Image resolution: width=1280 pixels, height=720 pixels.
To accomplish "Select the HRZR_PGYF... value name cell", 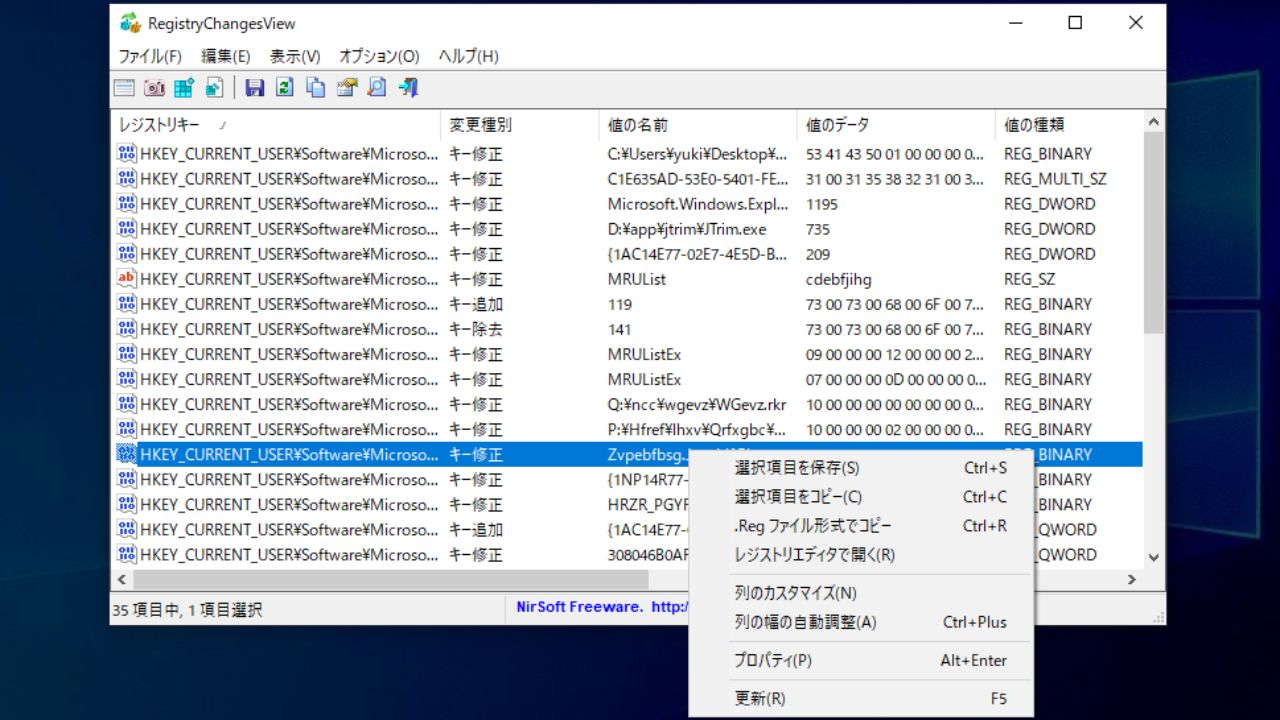I will coord(649,504).
